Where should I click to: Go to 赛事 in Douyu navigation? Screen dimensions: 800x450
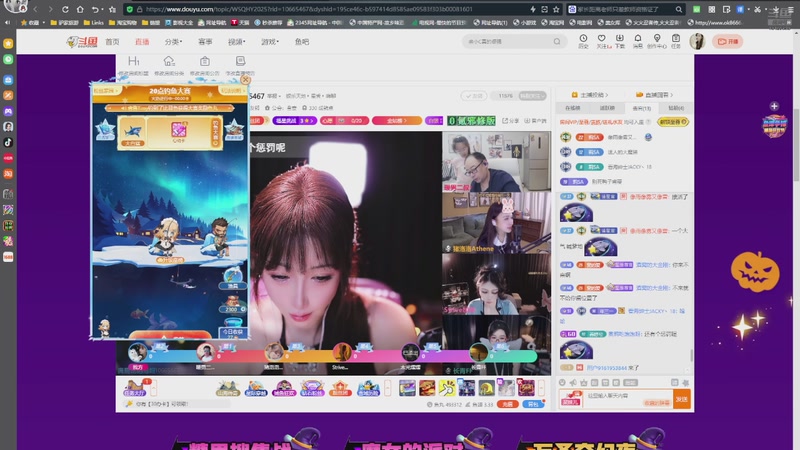tap(205, 42)
